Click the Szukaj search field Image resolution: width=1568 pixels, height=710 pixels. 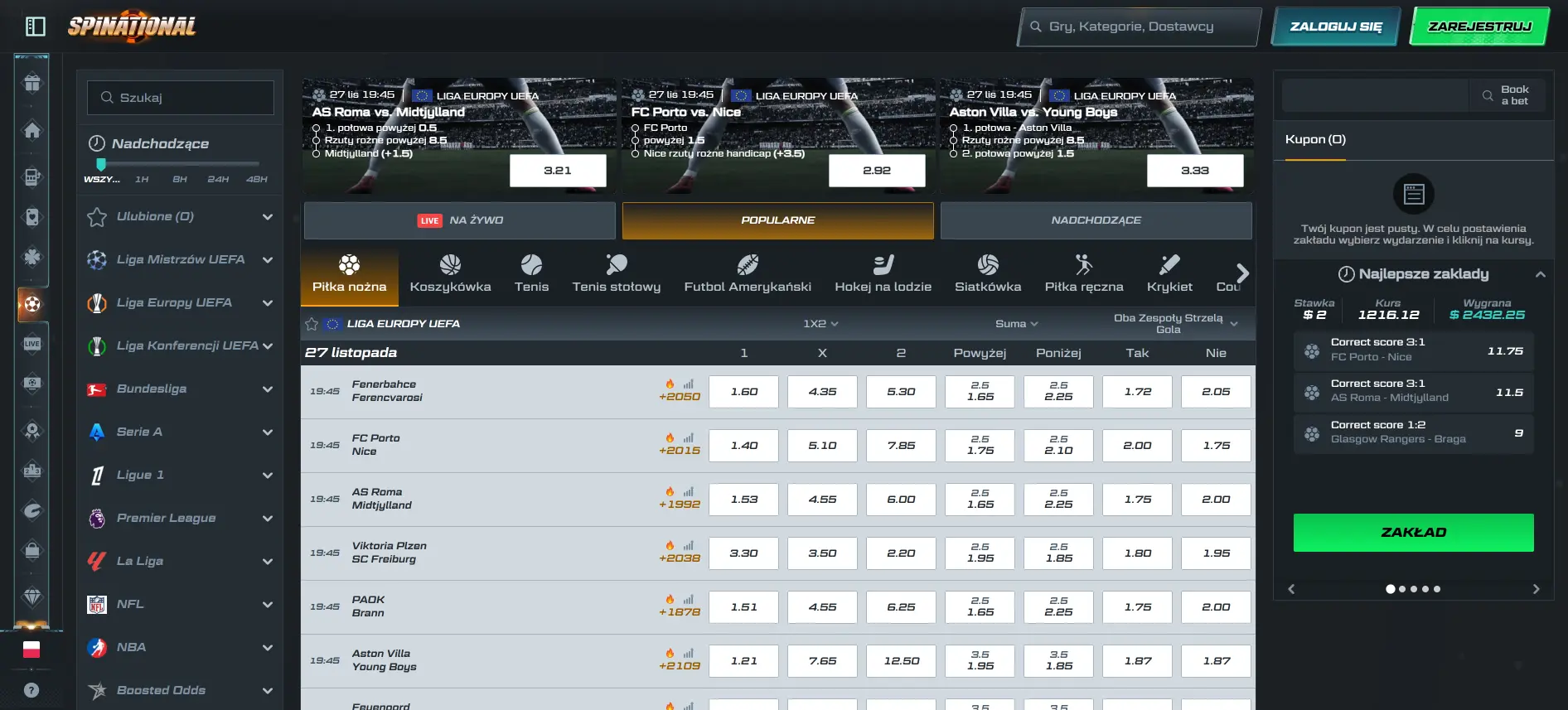(181, 98)
